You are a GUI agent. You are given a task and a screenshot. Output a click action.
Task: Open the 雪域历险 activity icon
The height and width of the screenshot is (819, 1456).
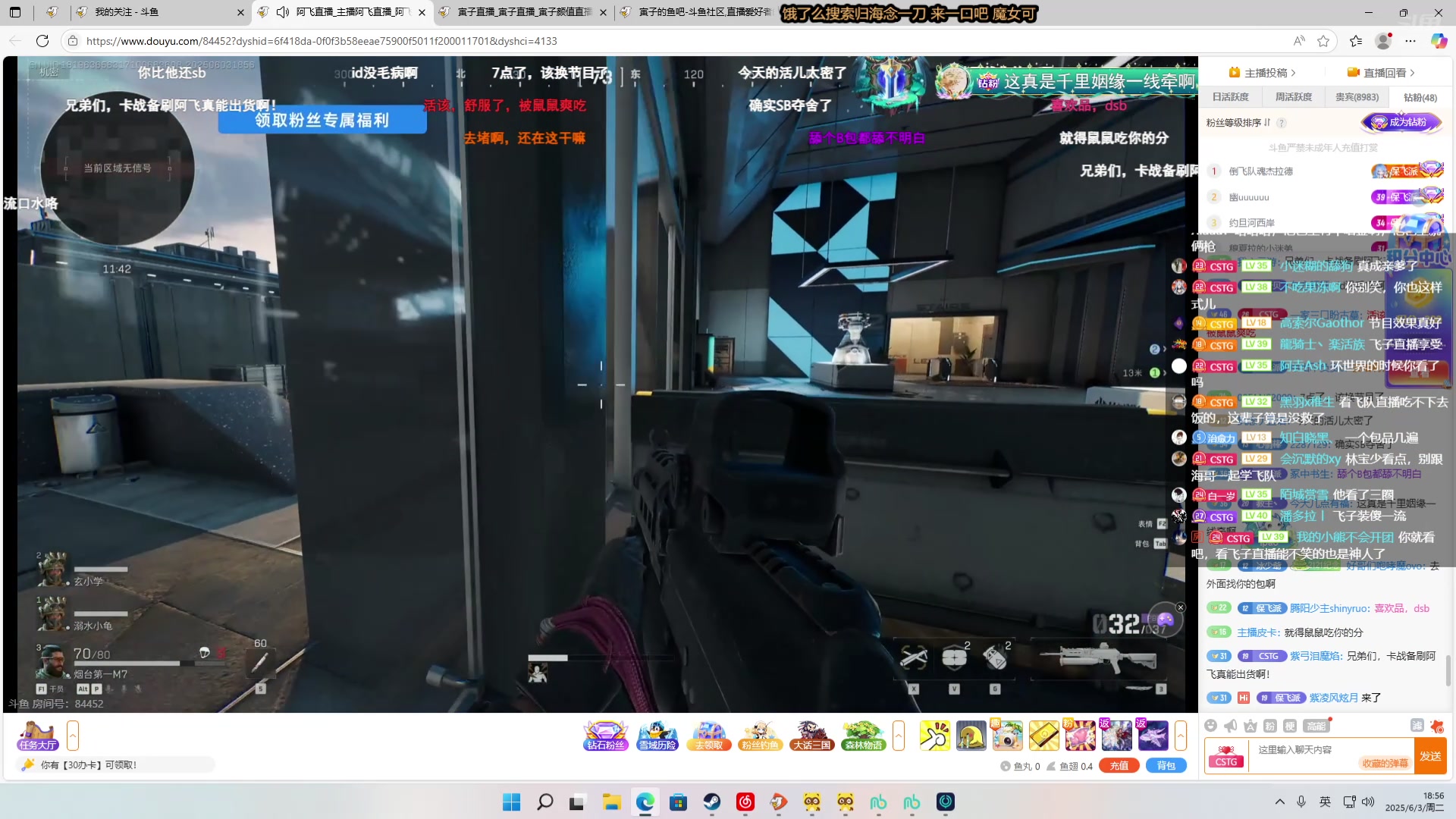[657, 736]
